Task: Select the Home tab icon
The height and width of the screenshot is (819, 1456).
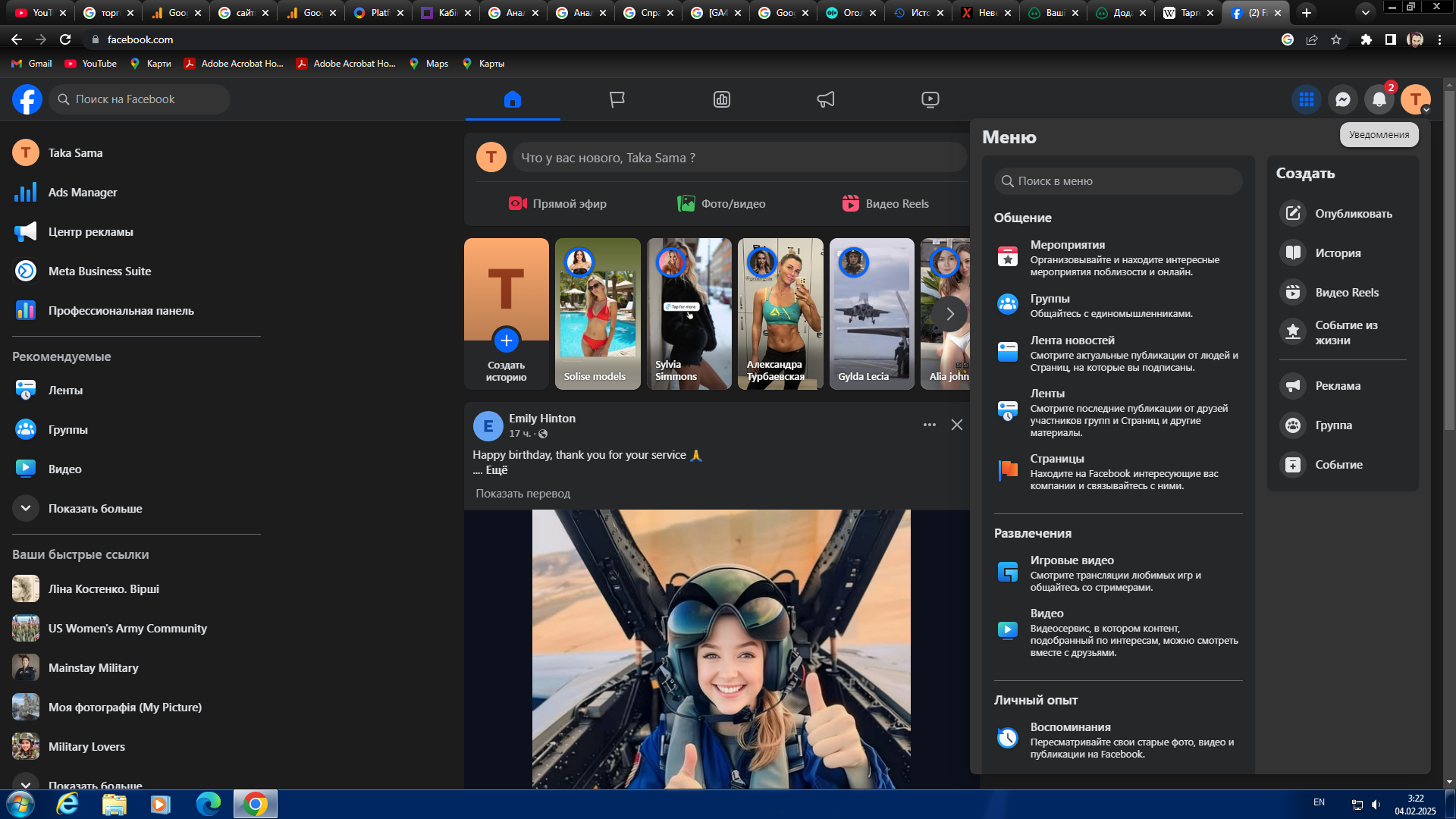Action: click(513, 99)
